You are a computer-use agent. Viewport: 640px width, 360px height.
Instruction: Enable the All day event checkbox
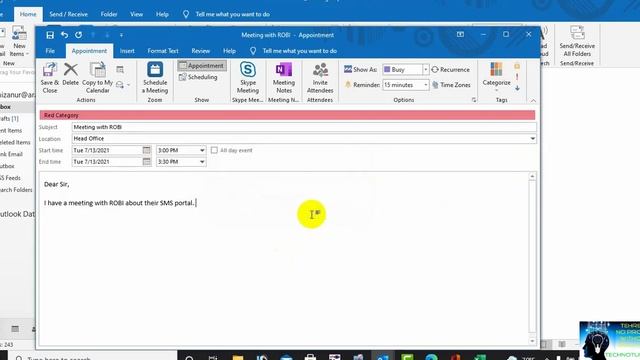[214, 150]
